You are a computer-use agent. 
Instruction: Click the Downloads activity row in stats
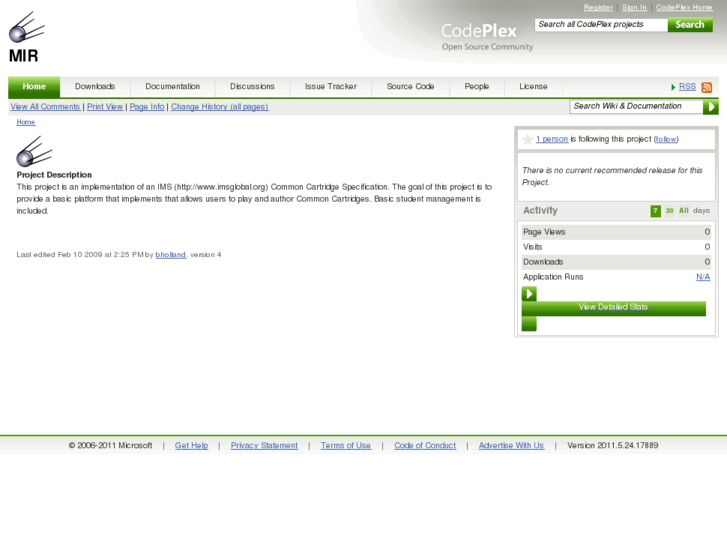point(616,262)
